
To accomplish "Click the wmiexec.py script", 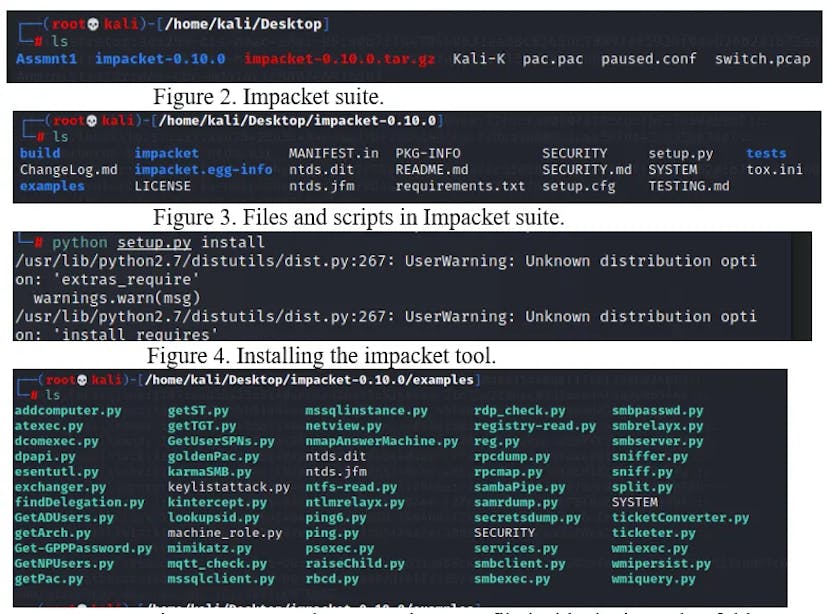I will (x=650, y=548).
